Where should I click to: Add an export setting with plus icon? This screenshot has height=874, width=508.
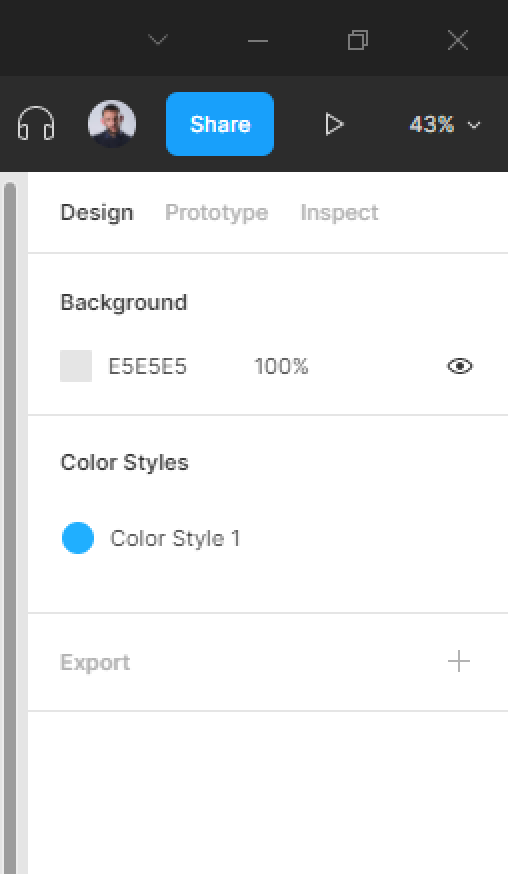pyautogui.click(x=458, y=662)
